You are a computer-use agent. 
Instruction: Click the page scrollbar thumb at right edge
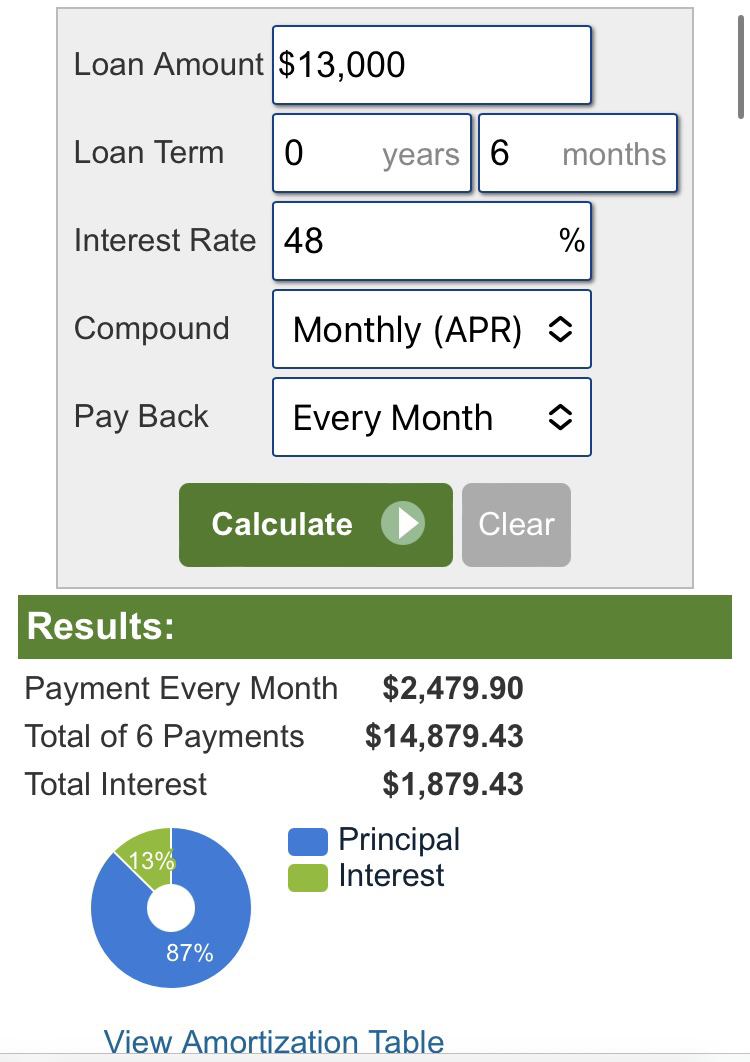[742, 66]
